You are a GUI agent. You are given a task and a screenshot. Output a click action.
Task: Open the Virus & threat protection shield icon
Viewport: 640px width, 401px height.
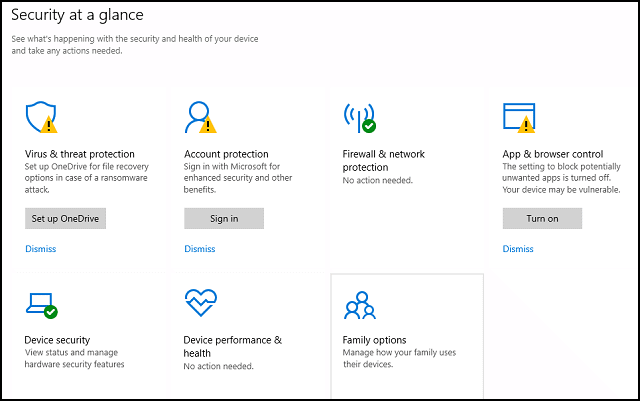click(41, 117)
